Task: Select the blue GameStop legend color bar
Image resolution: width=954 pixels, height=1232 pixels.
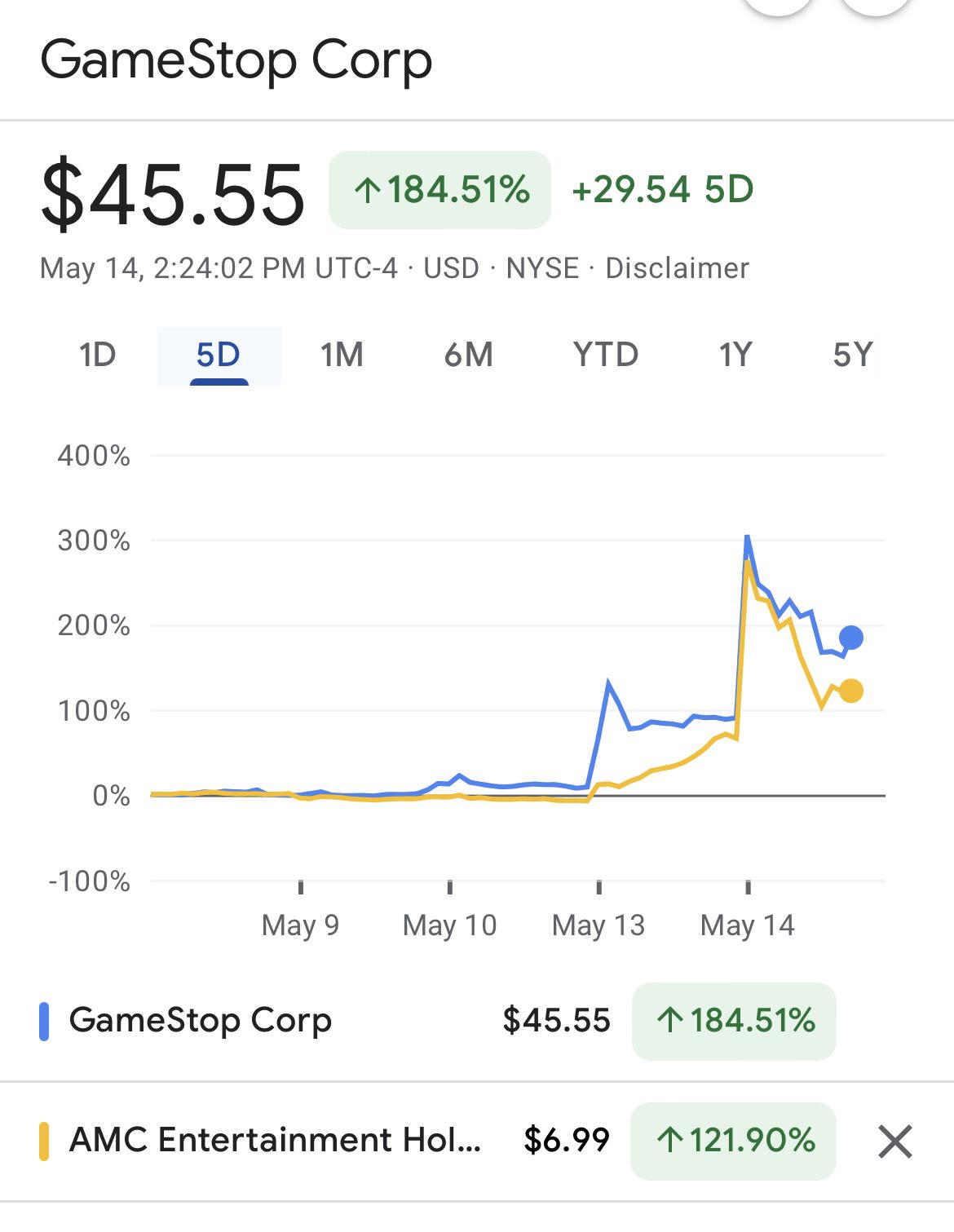Action: [43, 1021]
